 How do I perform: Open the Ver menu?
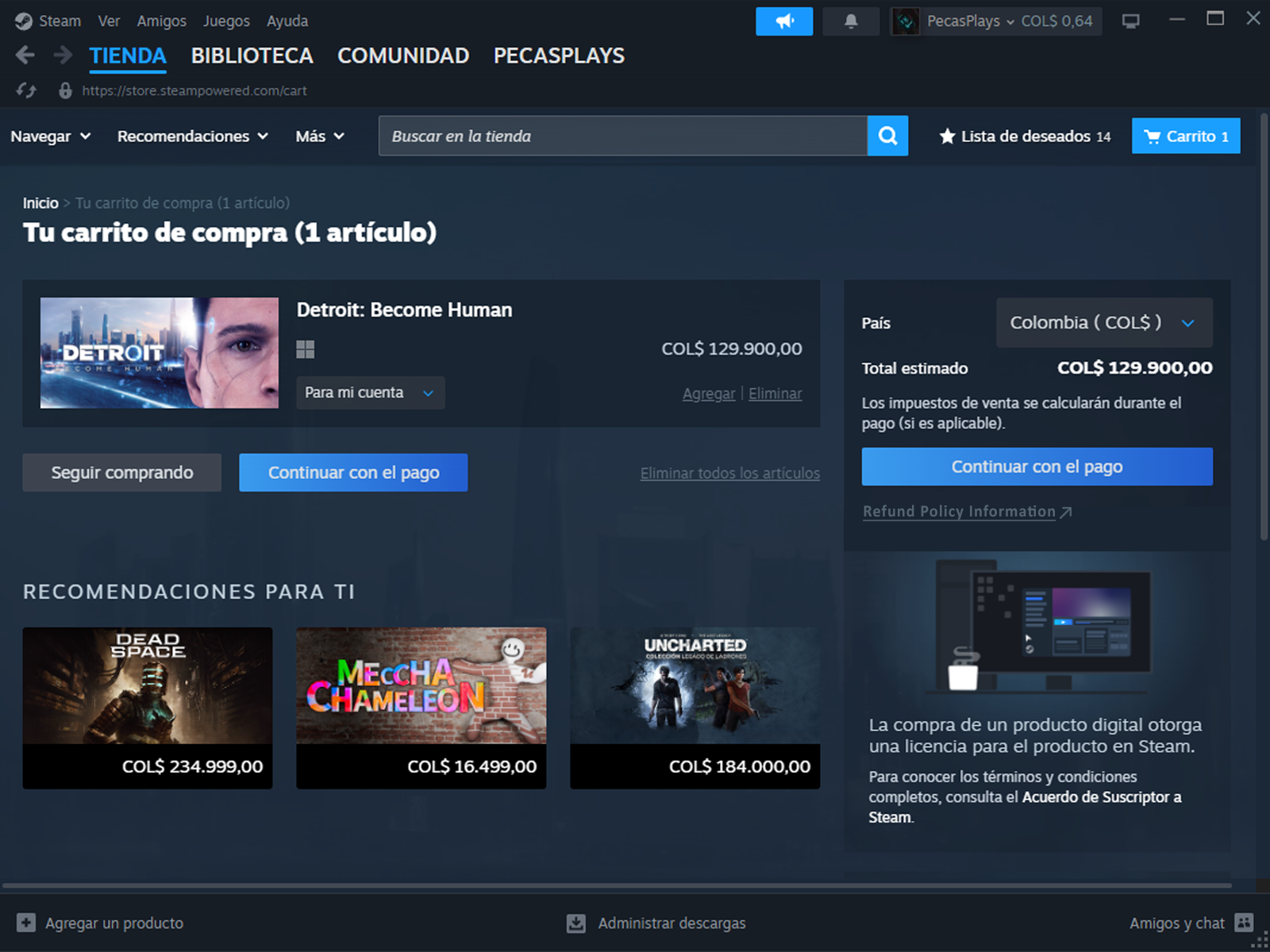(109, 21)
